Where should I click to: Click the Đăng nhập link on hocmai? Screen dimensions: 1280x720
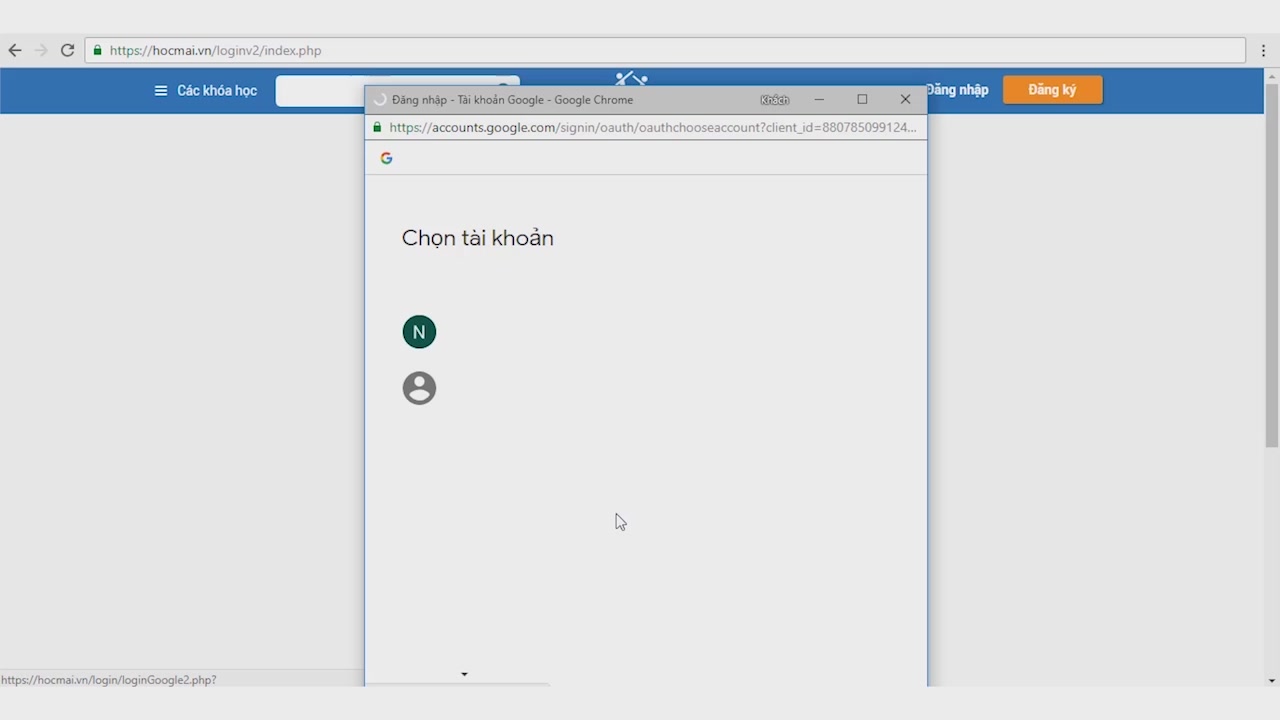957,90
